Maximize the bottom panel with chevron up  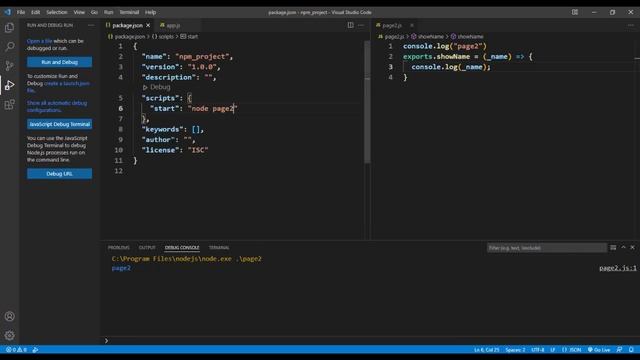pyautogui.click(x=623, y=247)
